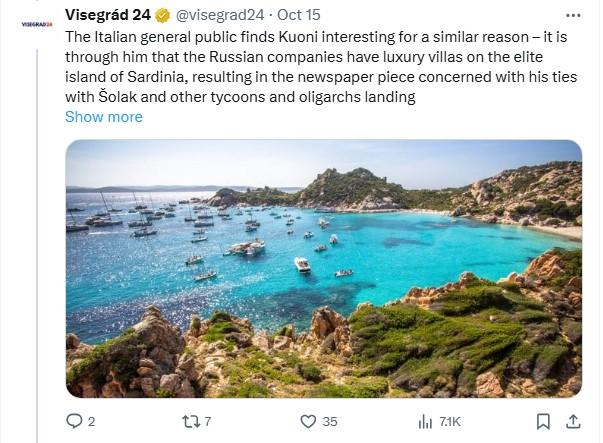Click the reply count 2
This screenshot has height=443, width=603.
(x=91, y=422)
